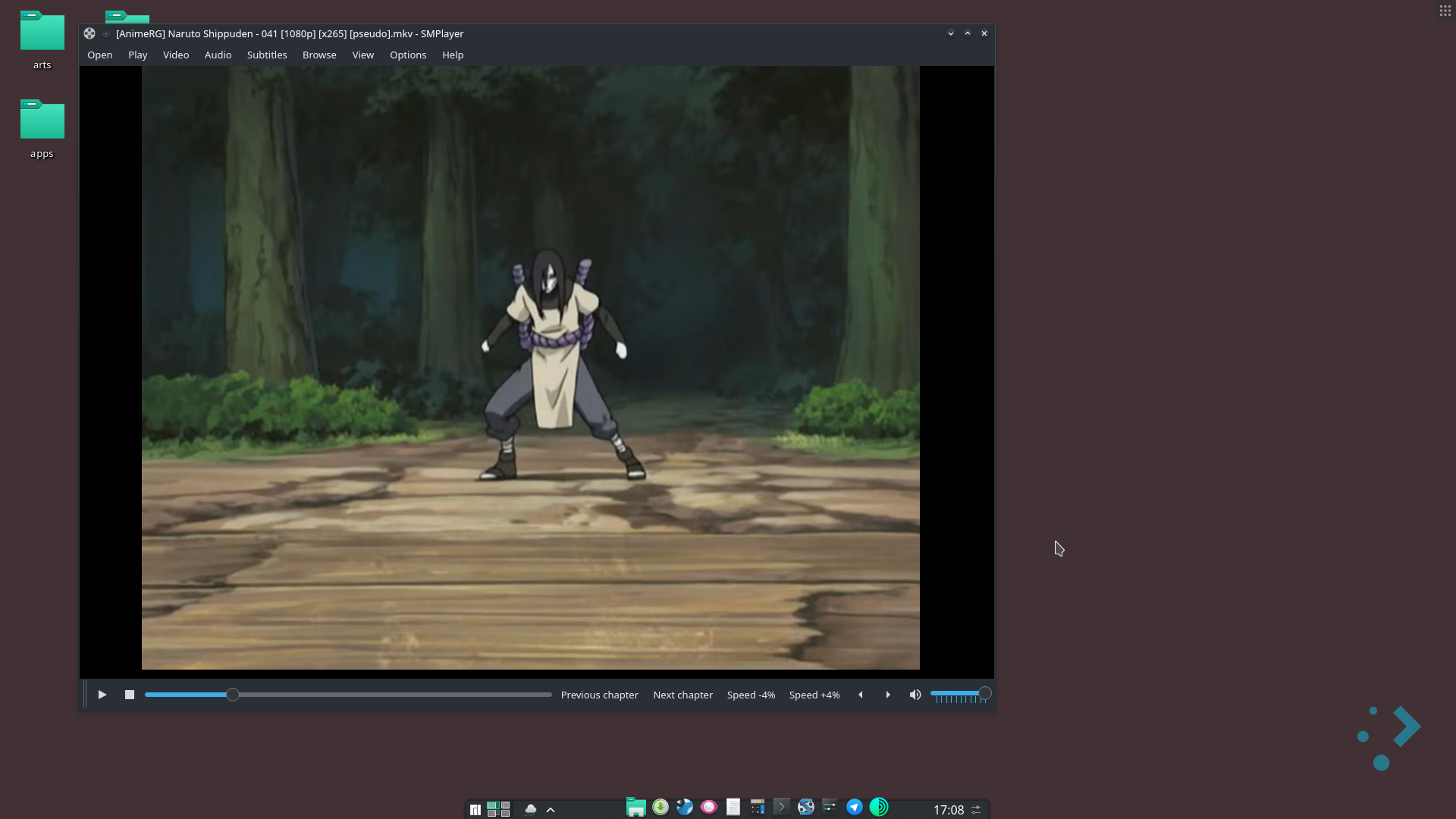1456x819 pixels.
Task: Expand hidden system tray icons
Action: pyautogui.click(x=551, y=809)
